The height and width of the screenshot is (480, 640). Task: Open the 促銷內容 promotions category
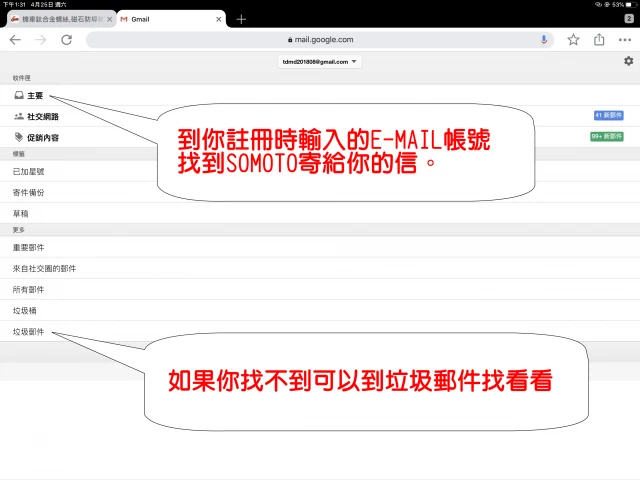pos(320,138)
